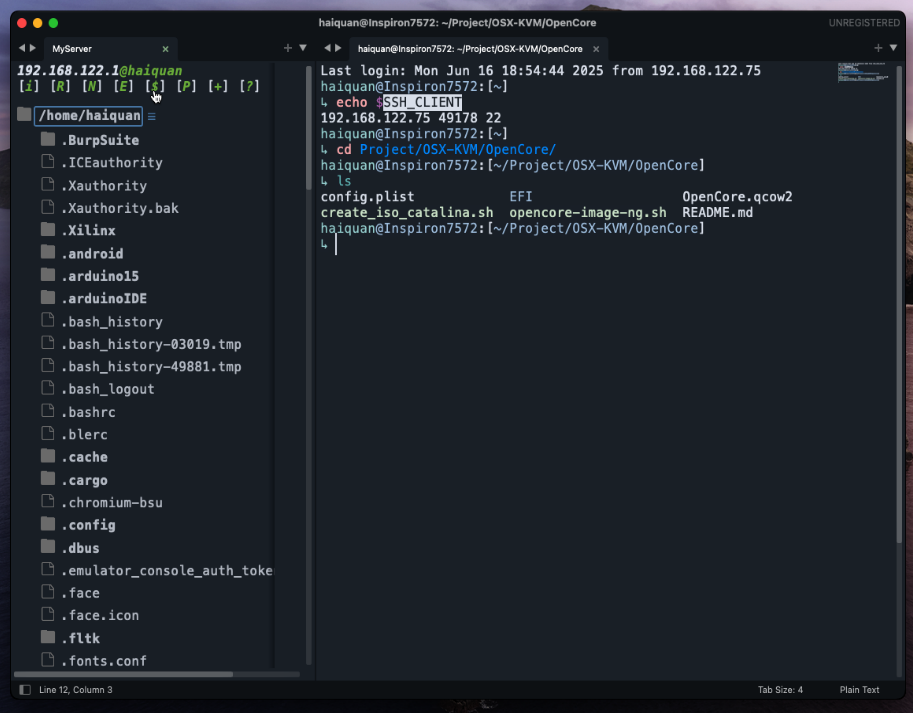Close the MyServer tab
This screenshot has height=713, width=913.
coord(165,49)
